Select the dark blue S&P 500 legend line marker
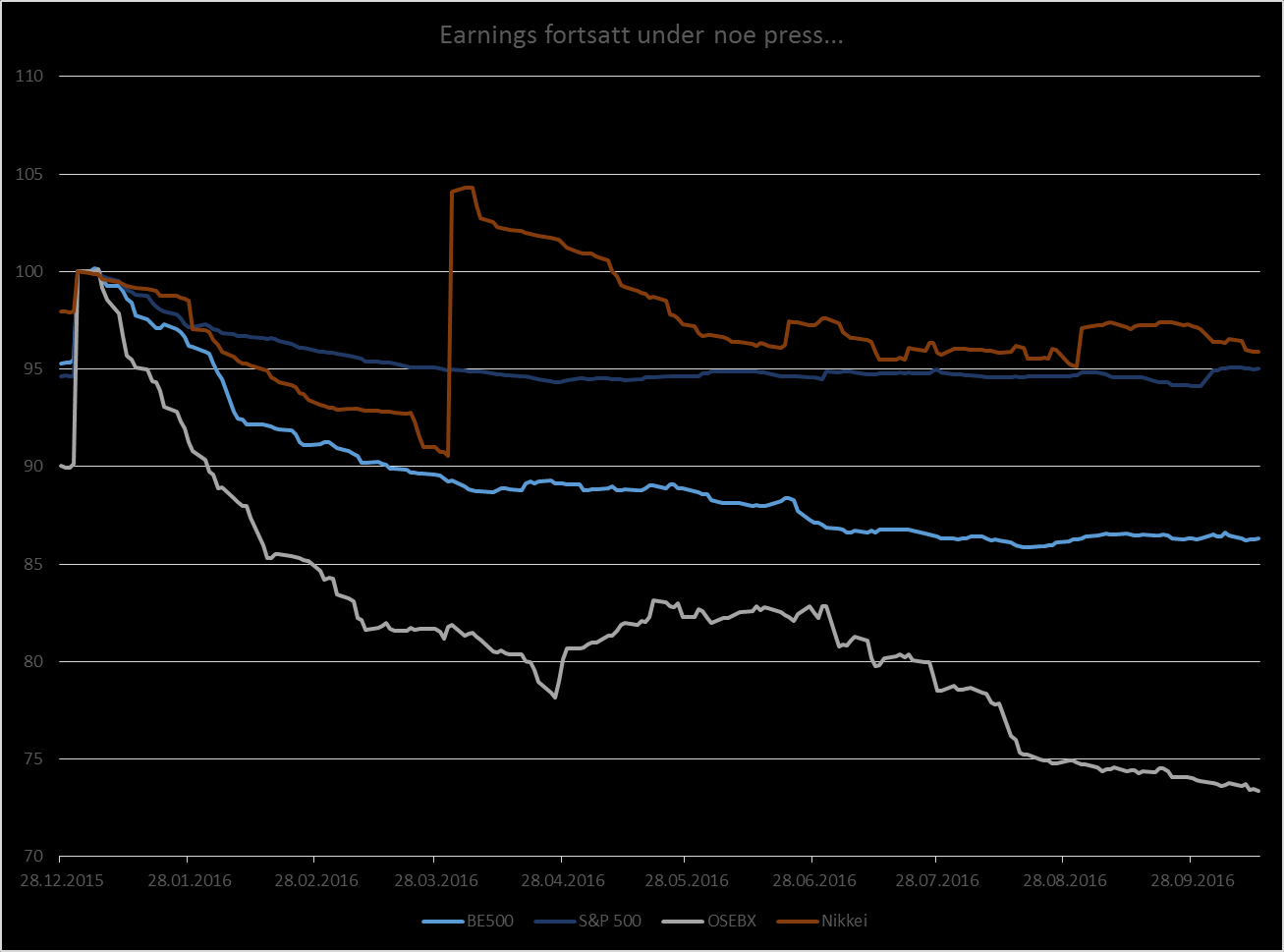The height and width of the screenshot is (952, 1284). tap(555, 921)
